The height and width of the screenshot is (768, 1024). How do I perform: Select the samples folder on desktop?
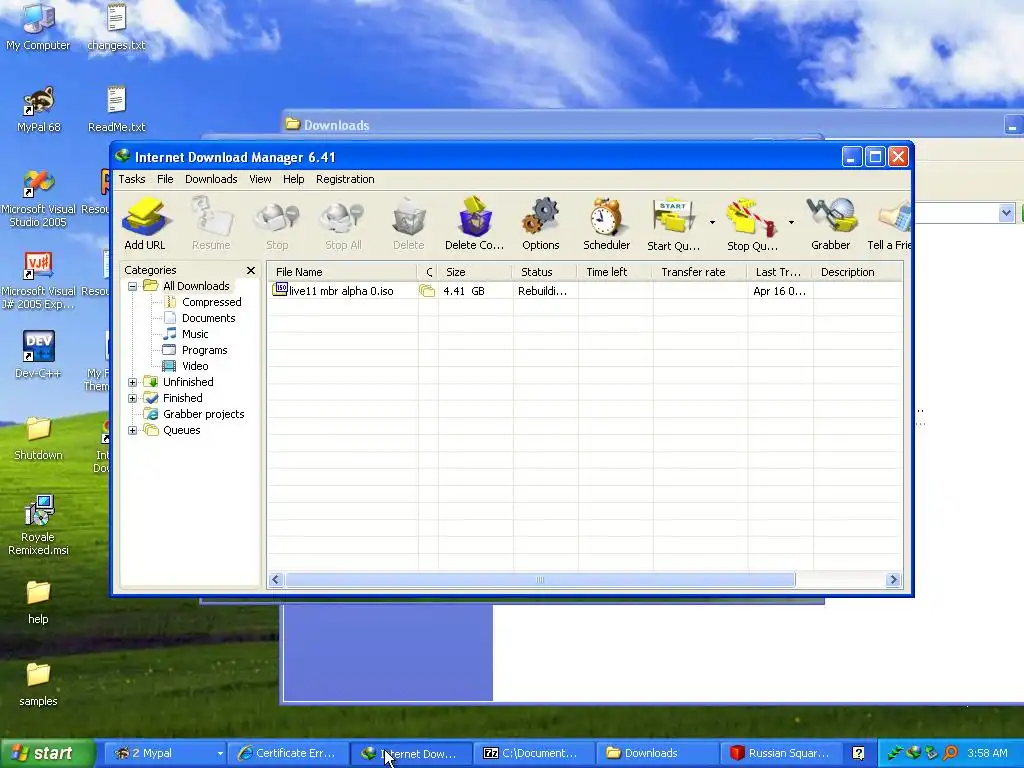(38, 684)
